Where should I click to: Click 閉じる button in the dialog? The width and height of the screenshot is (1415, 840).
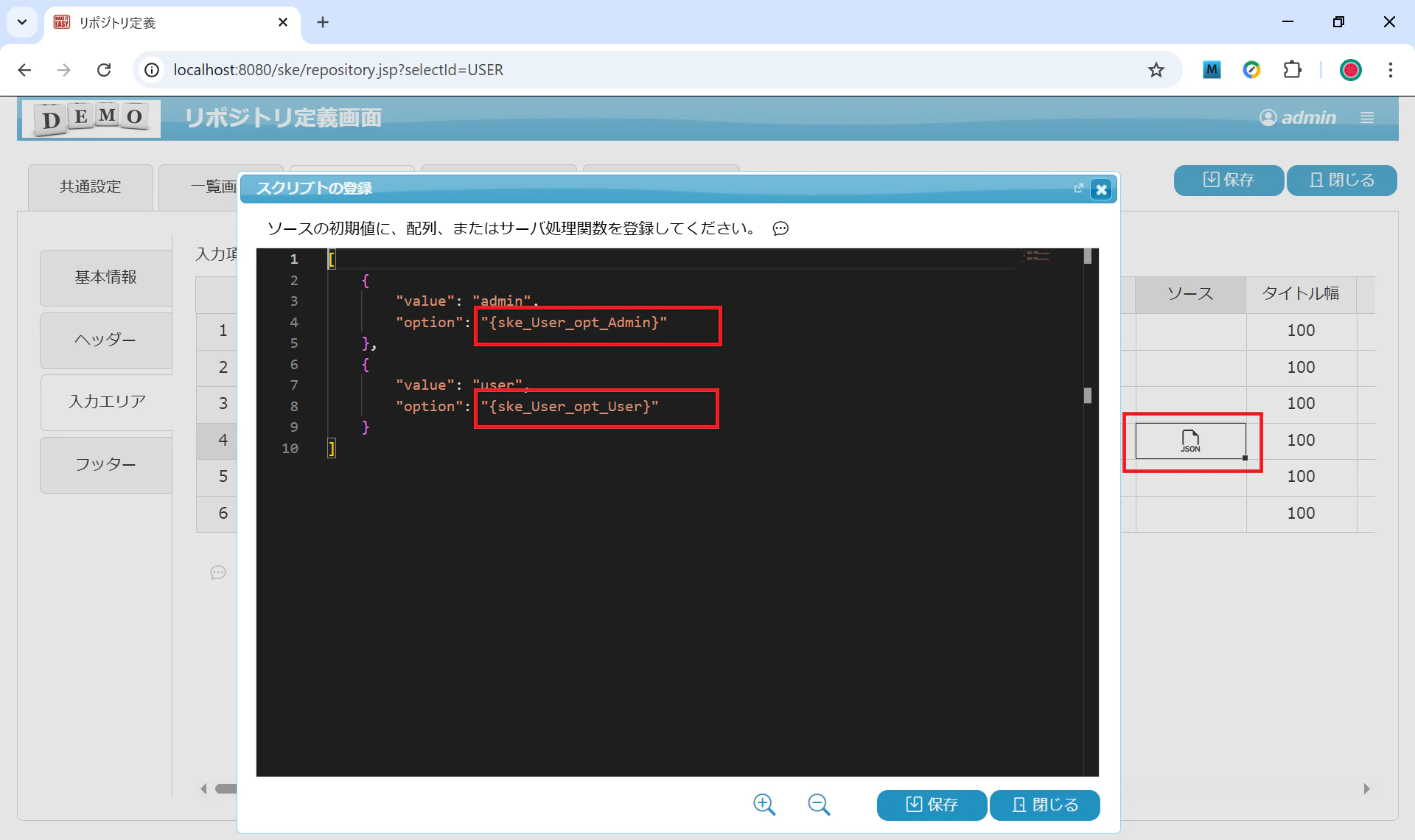(1045, 805)
